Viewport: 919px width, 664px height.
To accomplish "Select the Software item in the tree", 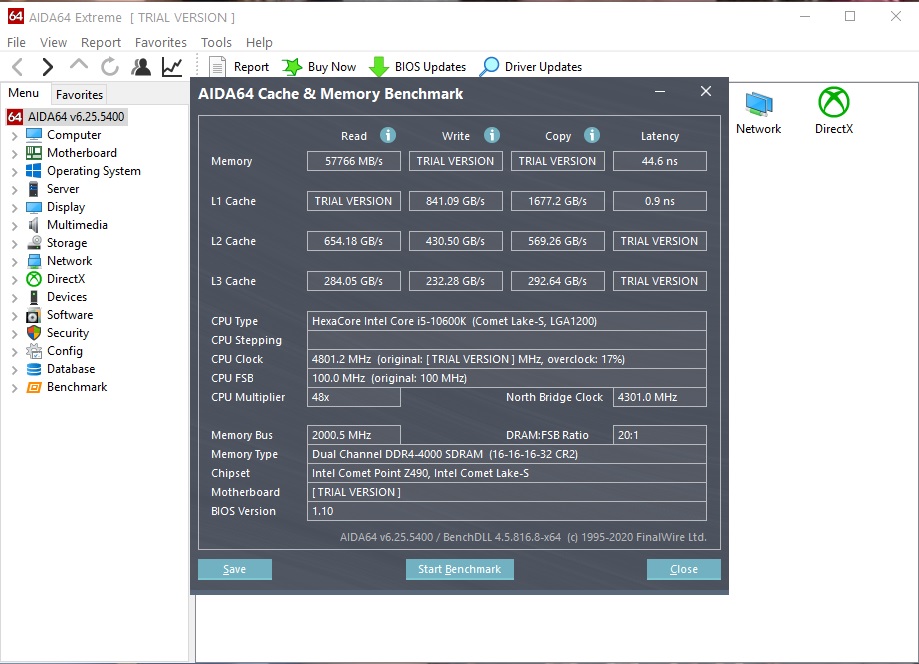I will [70, 315].
